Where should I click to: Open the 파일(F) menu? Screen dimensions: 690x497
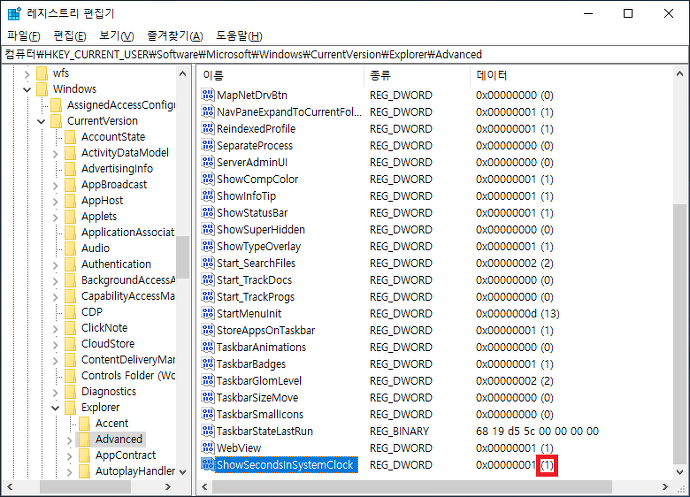[24, 36]
